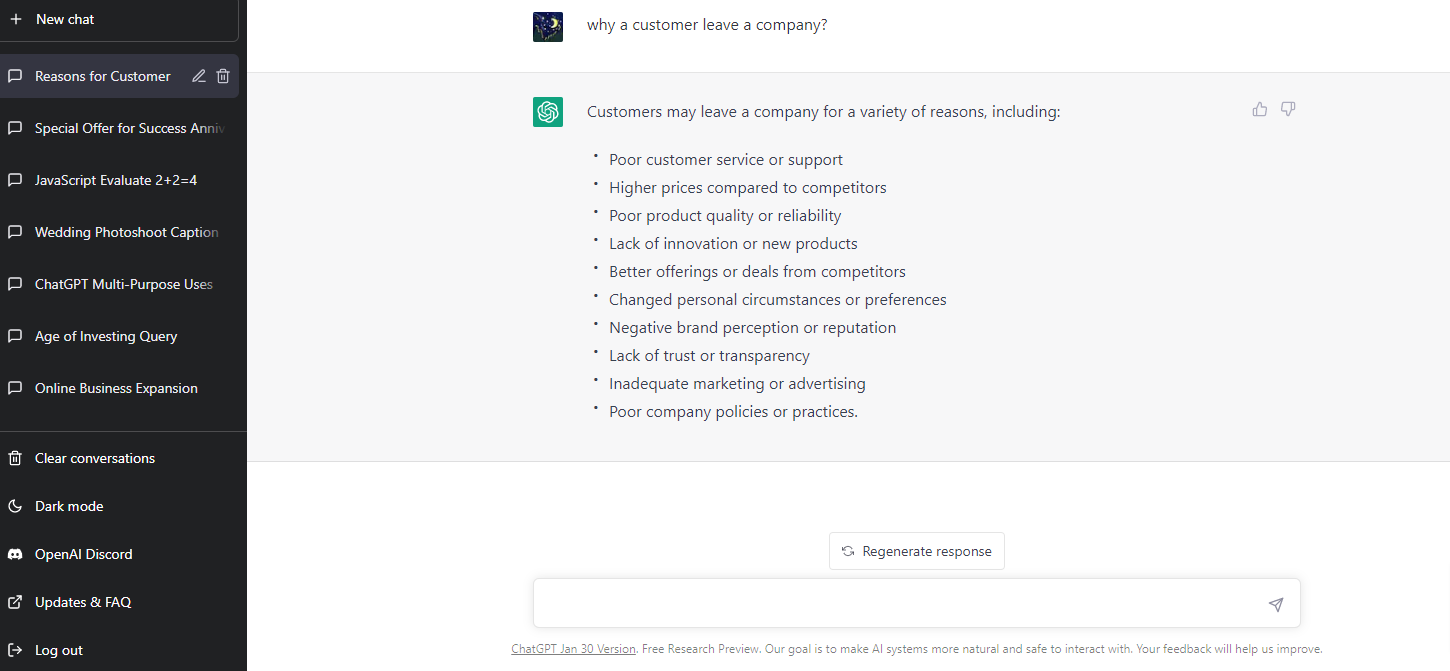
Task: Click the user avatar image
Action: pos(548,27)
